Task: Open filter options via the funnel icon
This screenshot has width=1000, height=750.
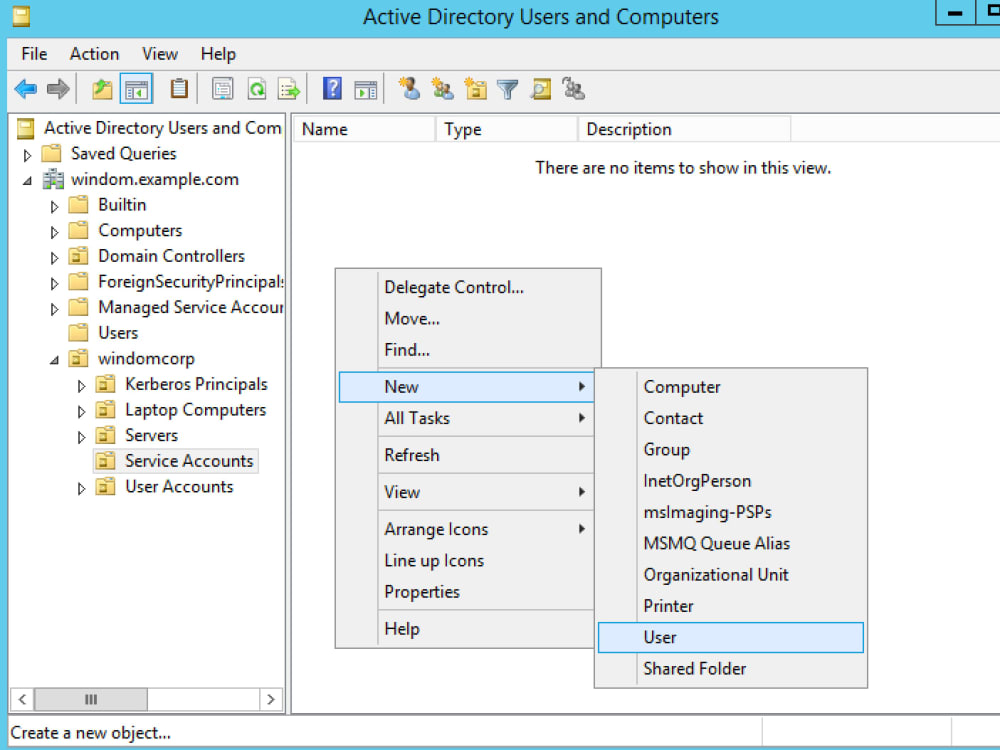Action: tap(508, 88)
